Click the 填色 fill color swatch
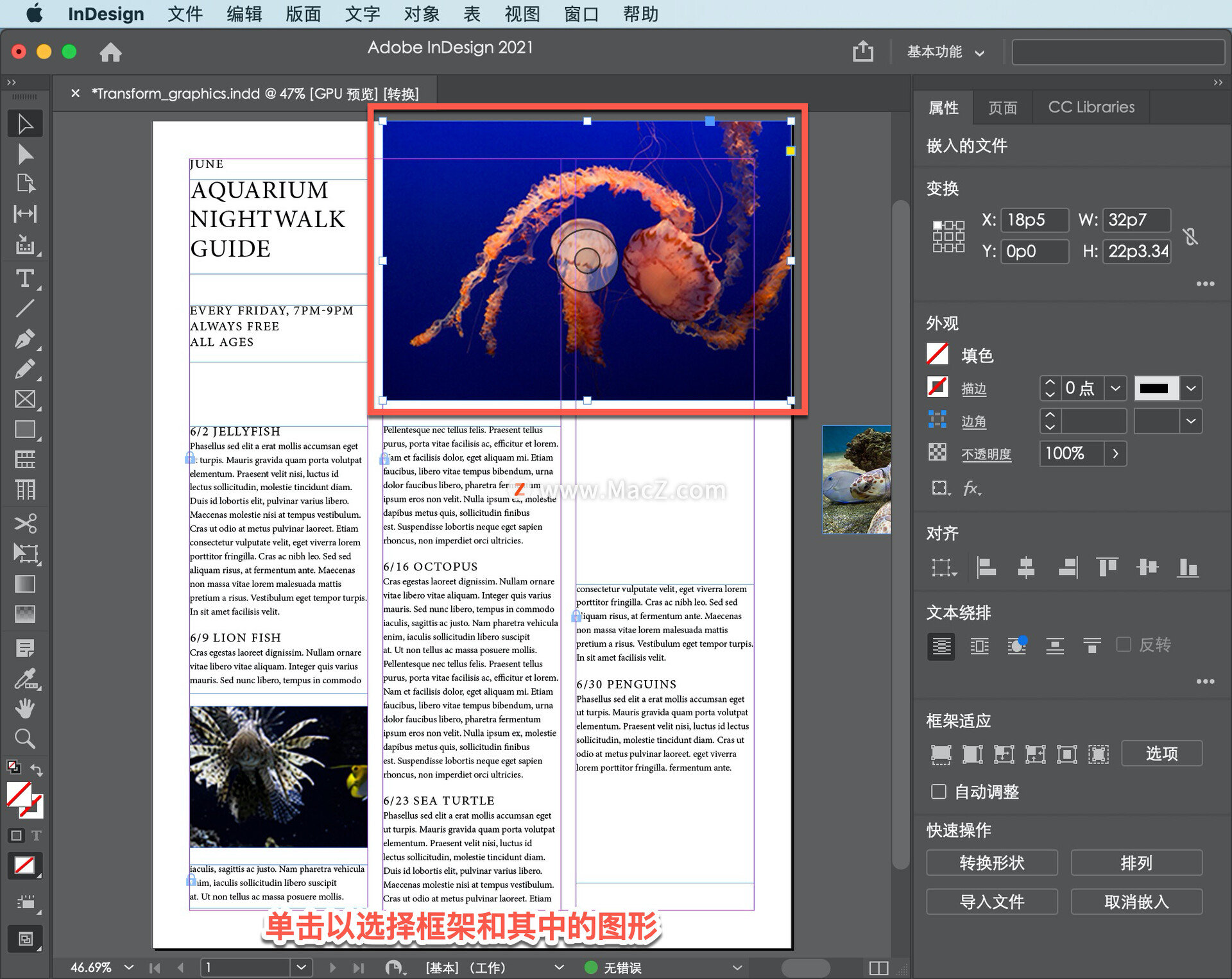1232x979 pixels. 937,355
